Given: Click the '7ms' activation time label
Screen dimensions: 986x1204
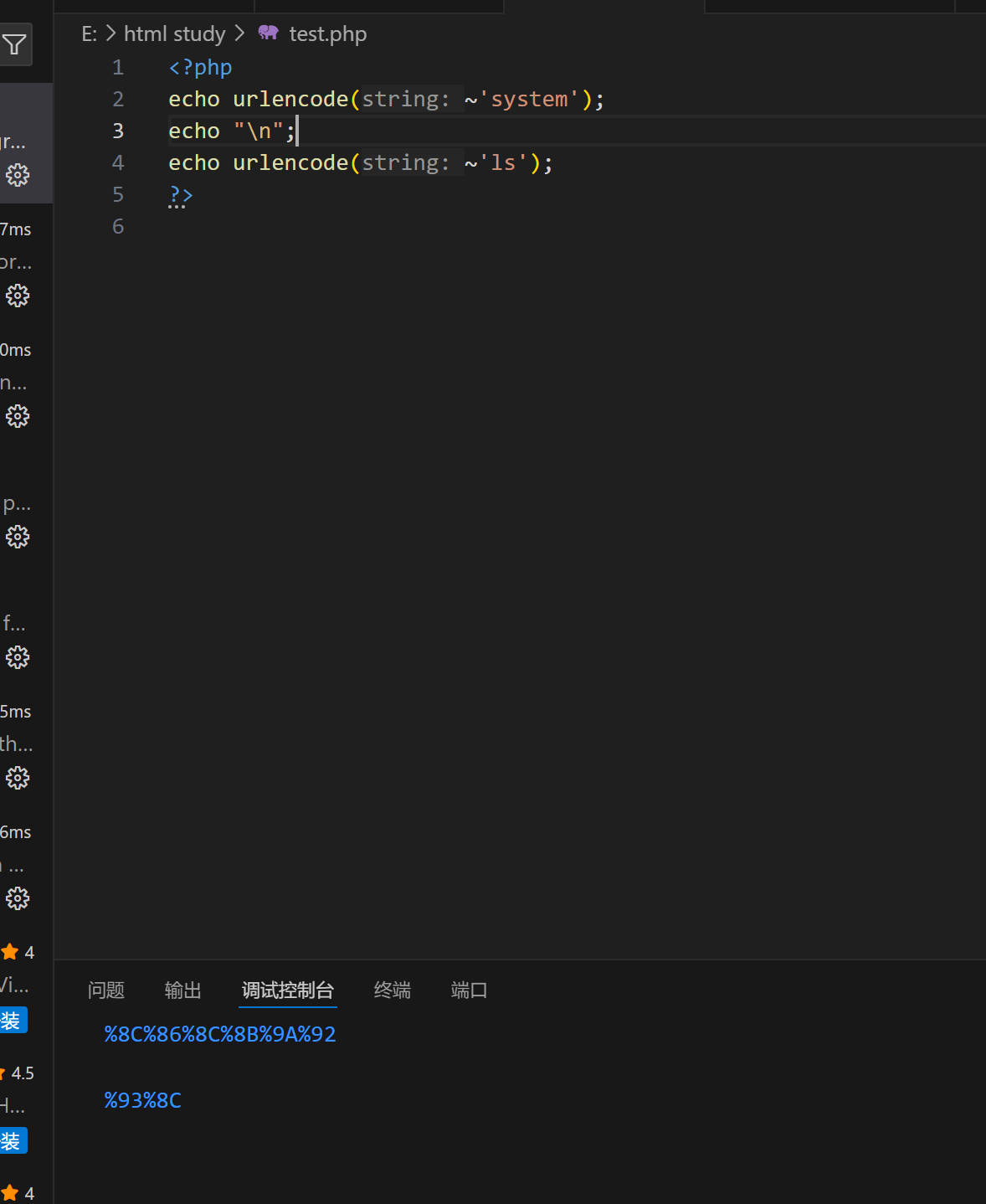Looking at the screenshot, I should click(16, 229).
